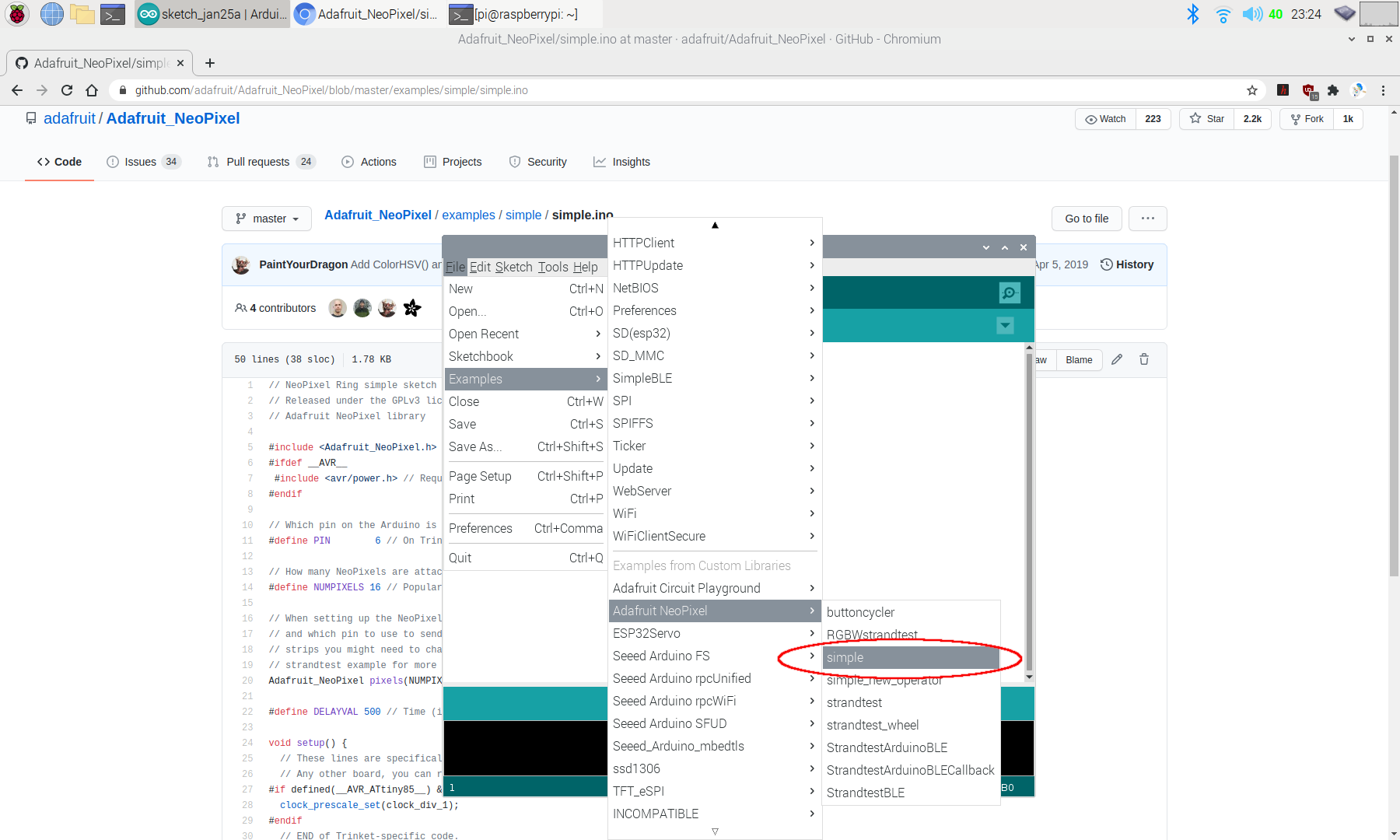
Task: Choose Quit in the File menu
Action: coord(525,558)
